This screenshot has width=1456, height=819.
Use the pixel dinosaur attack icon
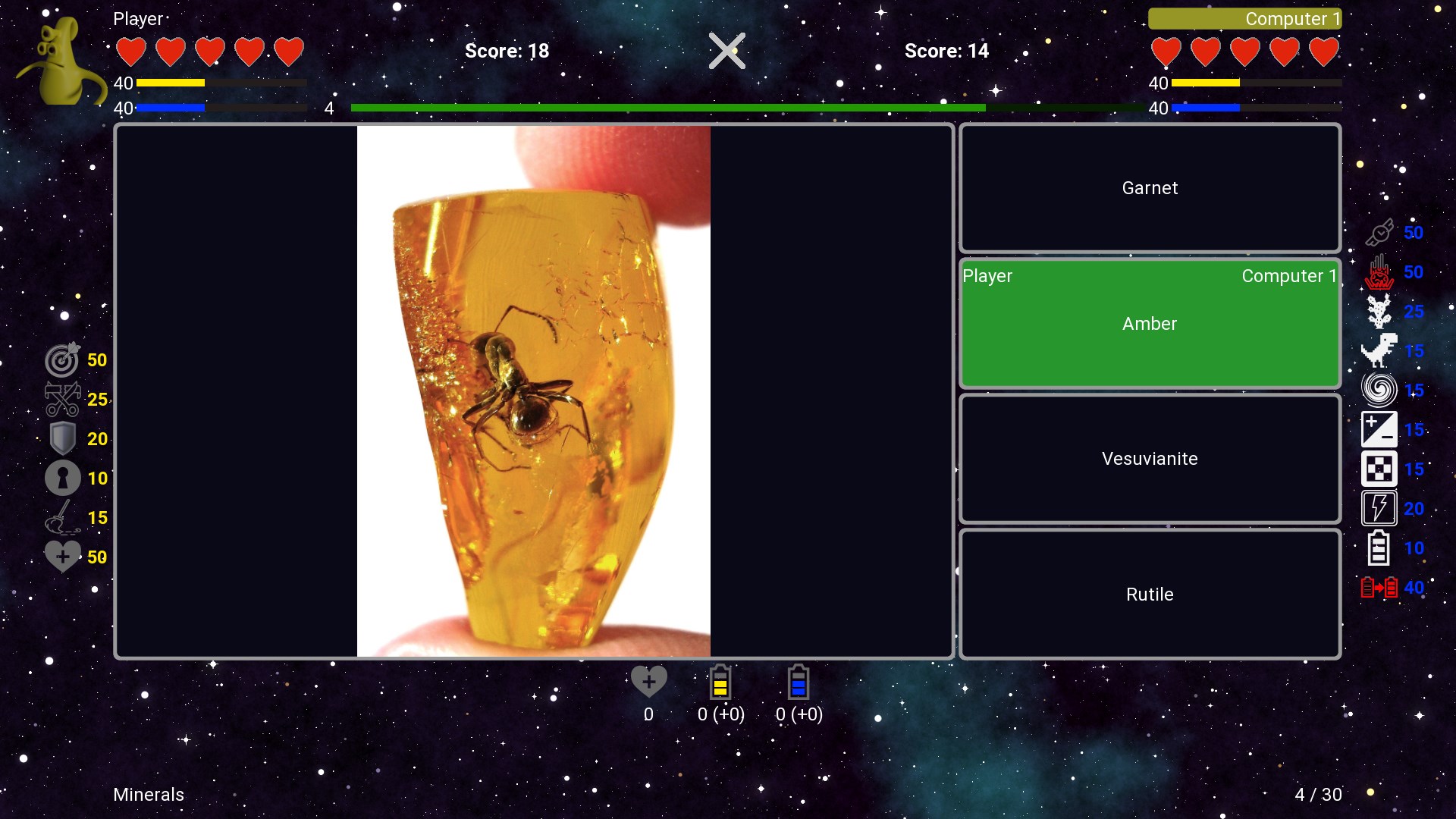pos(1379,351)
